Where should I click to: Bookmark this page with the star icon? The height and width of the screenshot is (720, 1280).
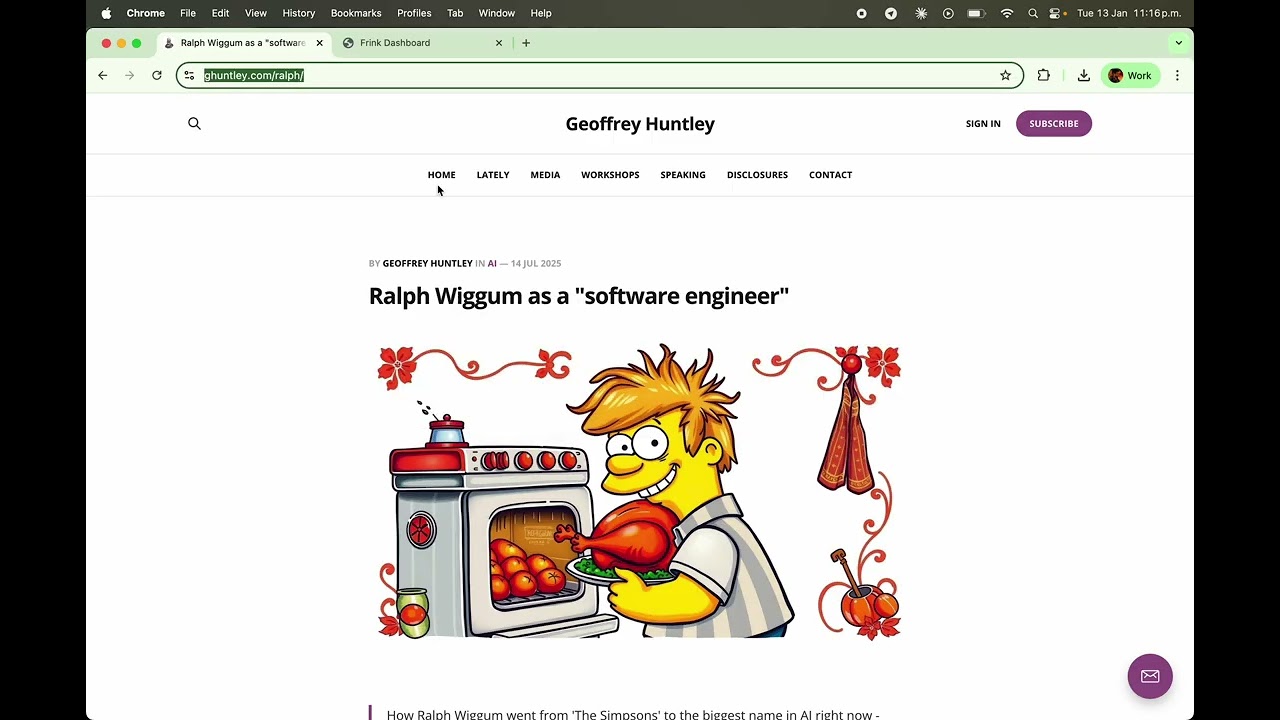click(x=1005, y=75)
